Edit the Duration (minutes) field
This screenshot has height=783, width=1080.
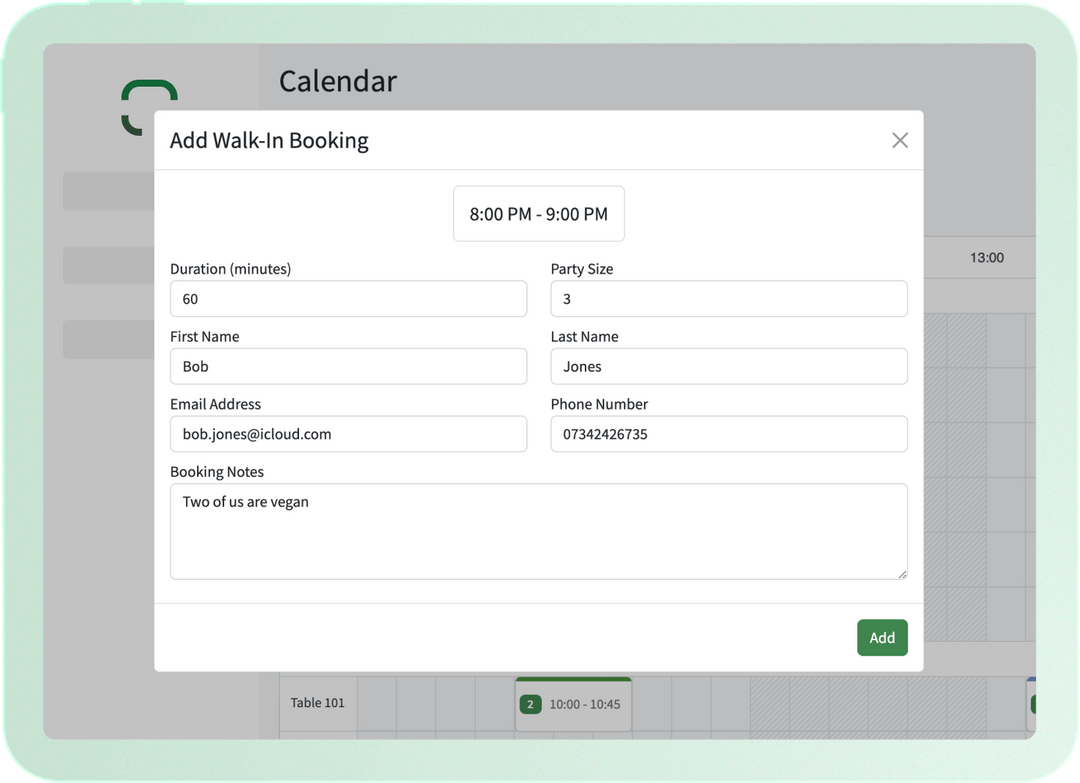[x=348, y=298]
